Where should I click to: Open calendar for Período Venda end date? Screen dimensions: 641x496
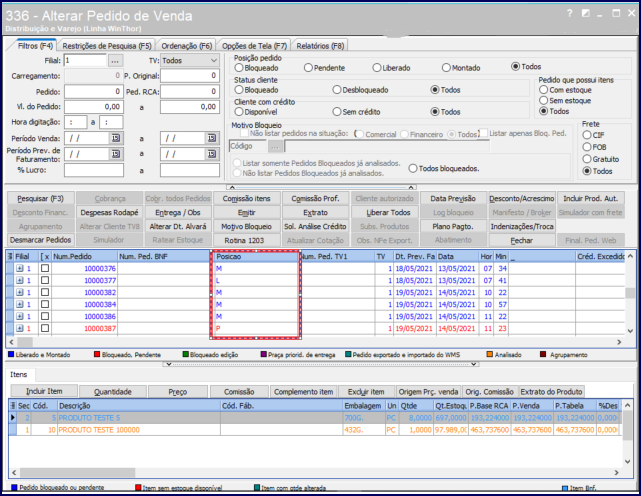coord(211,138)
